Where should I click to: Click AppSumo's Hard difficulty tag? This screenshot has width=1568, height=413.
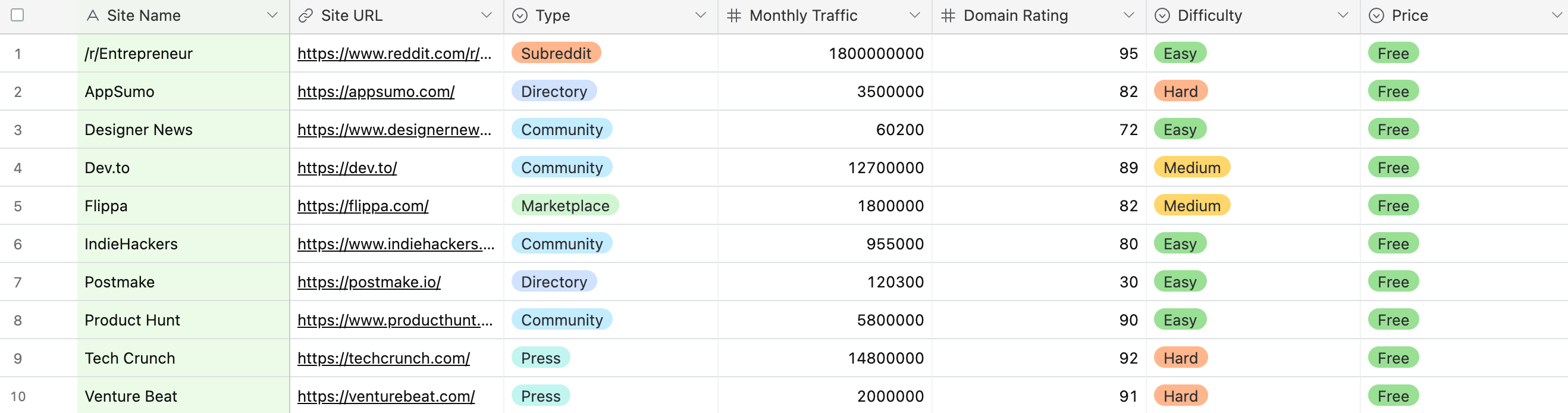point(1181,92)
